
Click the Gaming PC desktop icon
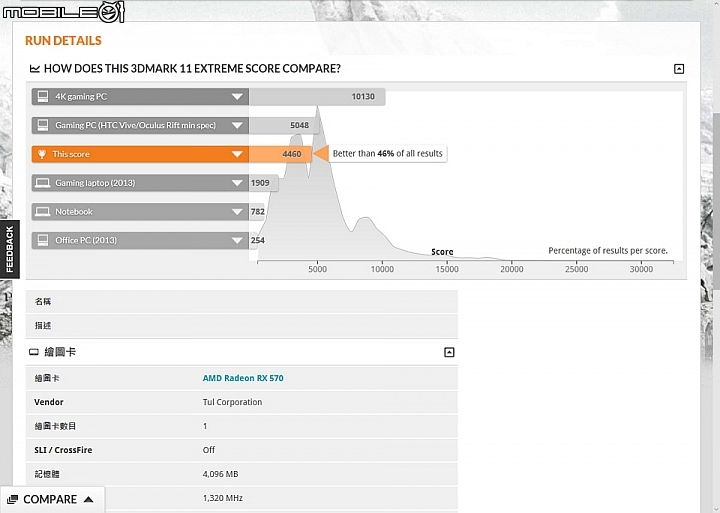43,125
